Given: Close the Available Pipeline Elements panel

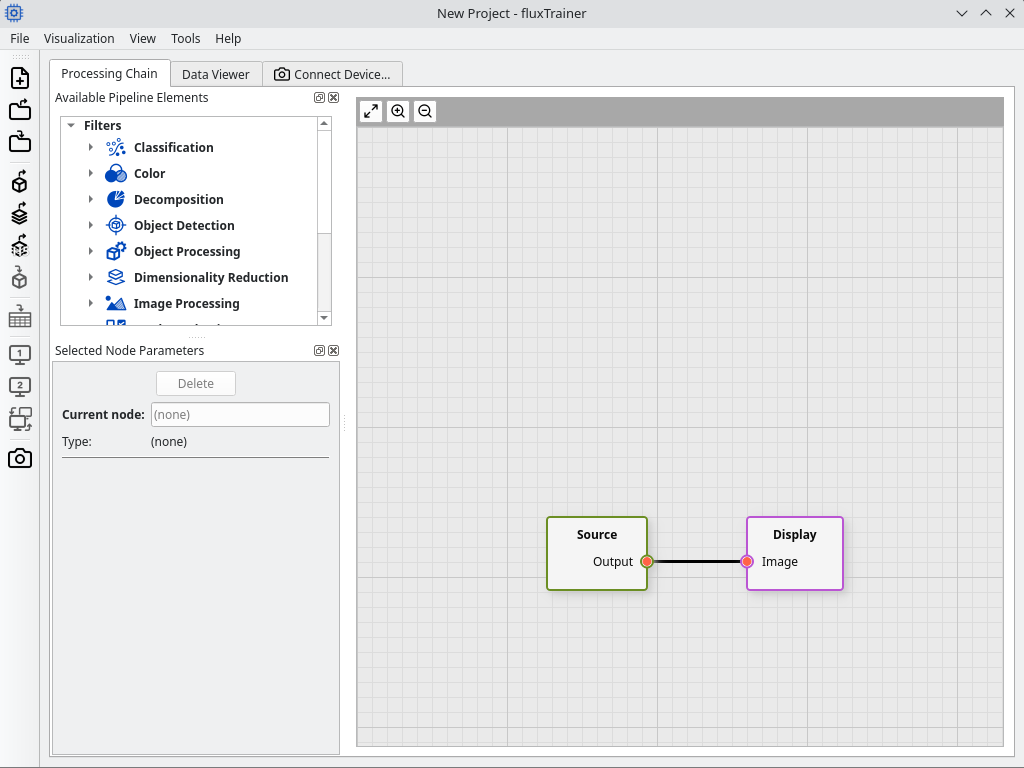Looking at the screenshot, I should coord(334,97).
